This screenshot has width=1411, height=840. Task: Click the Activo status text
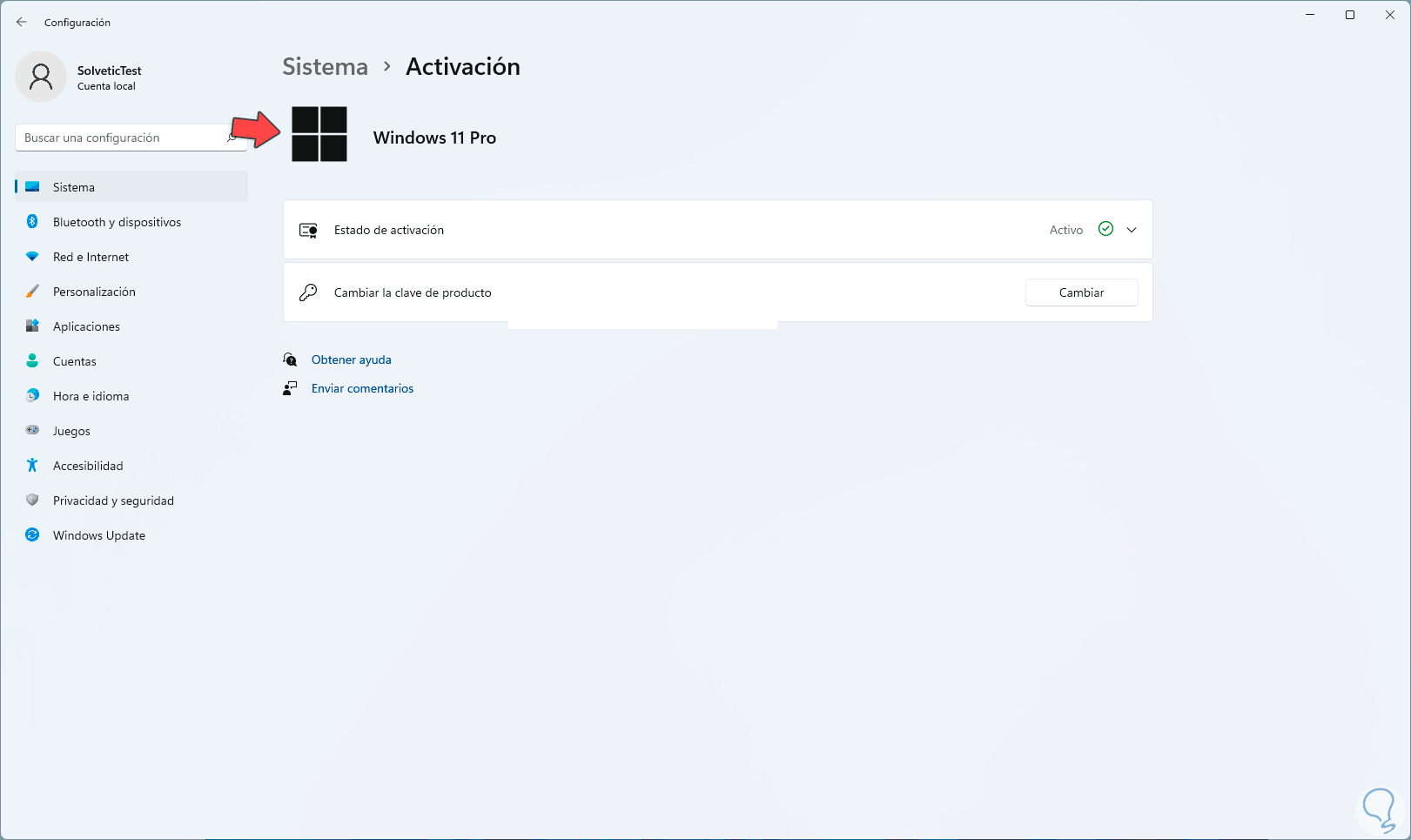[1066, 230]
